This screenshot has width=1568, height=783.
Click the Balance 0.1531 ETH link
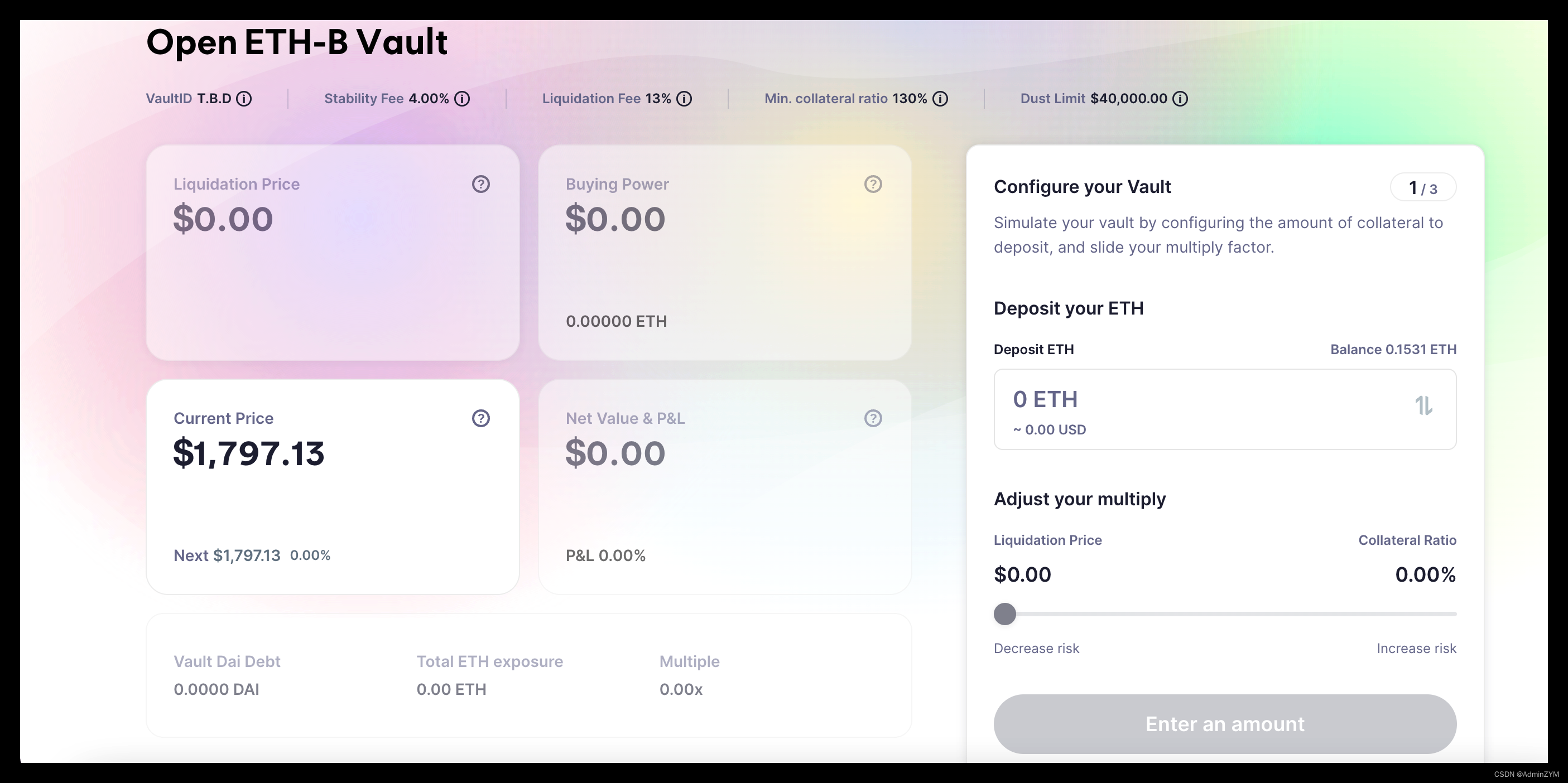pyautogui.click(x=1393, y=349)
